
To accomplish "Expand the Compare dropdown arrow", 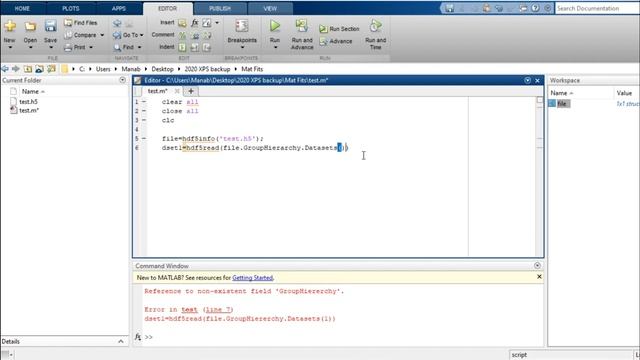I will (102, 35).
